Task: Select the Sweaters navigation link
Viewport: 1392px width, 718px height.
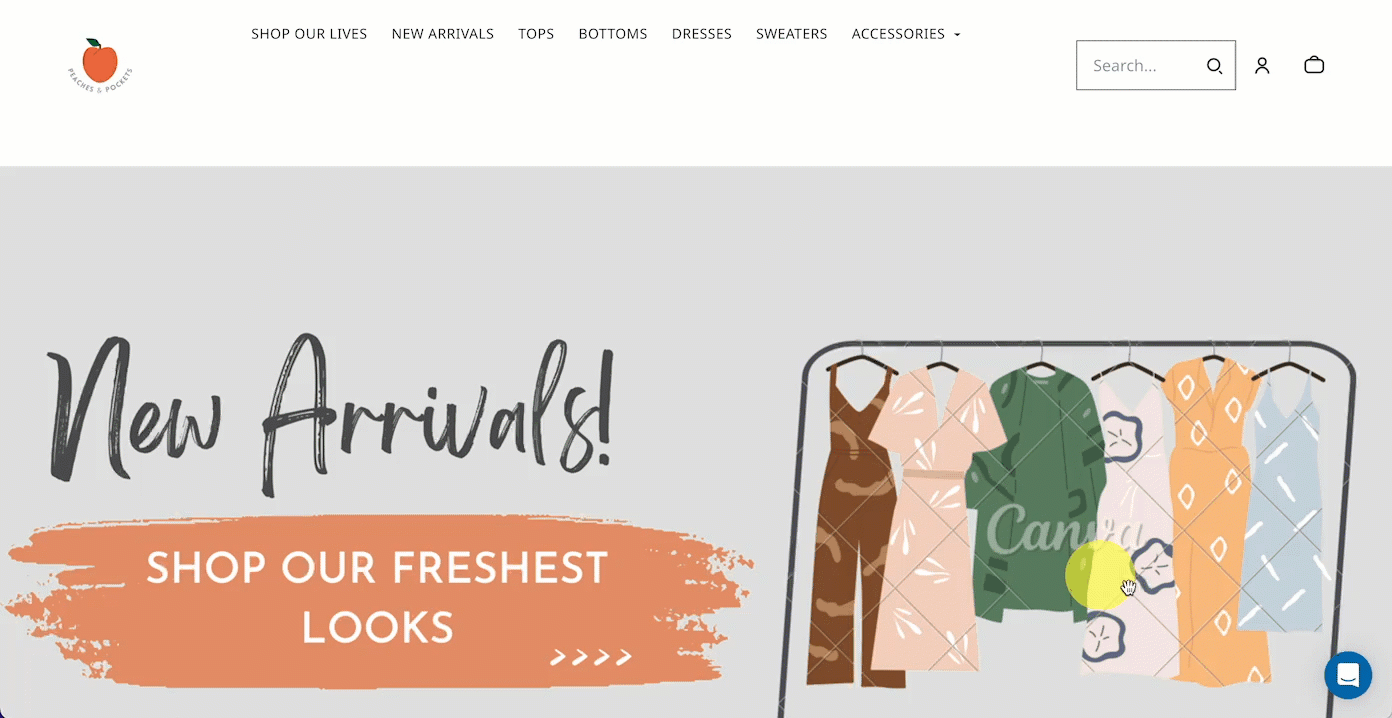Action: (792, 34)
